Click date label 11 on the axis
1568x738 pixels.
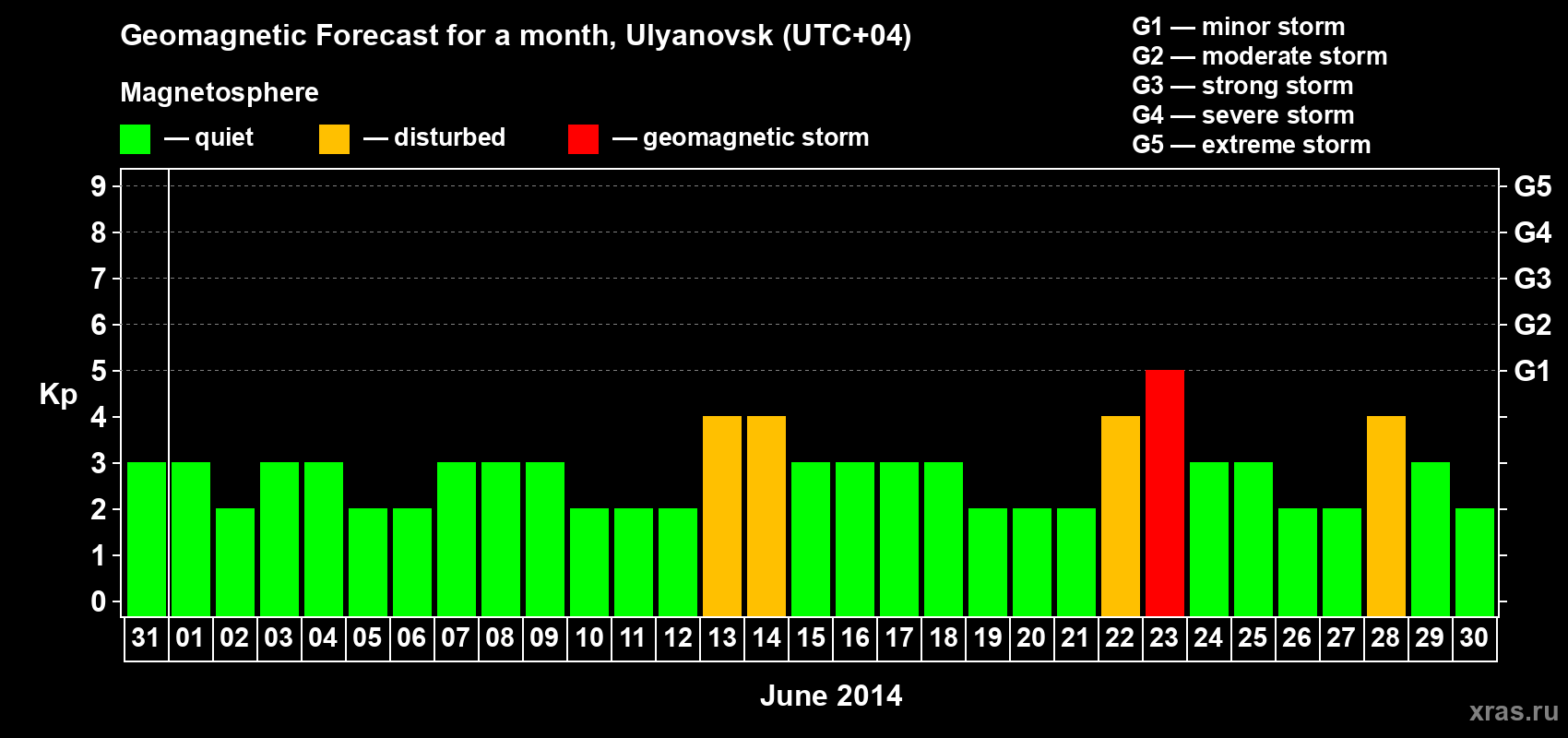633,637
